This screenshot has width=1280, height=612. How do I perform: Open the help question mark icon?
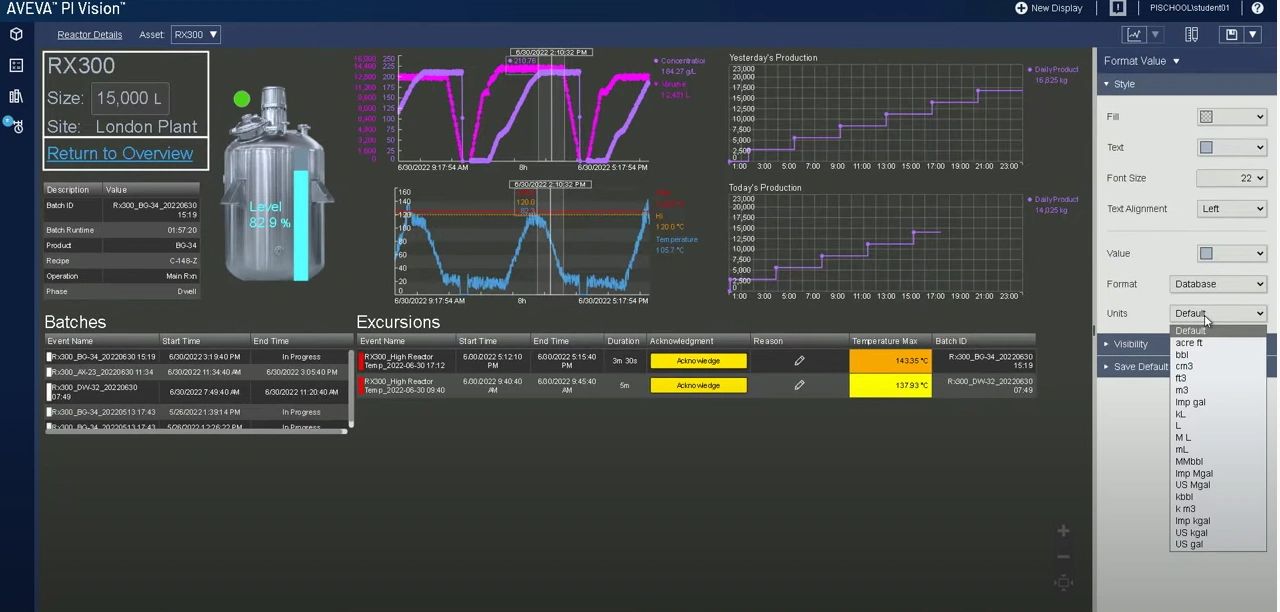(x=1258, y=8)
